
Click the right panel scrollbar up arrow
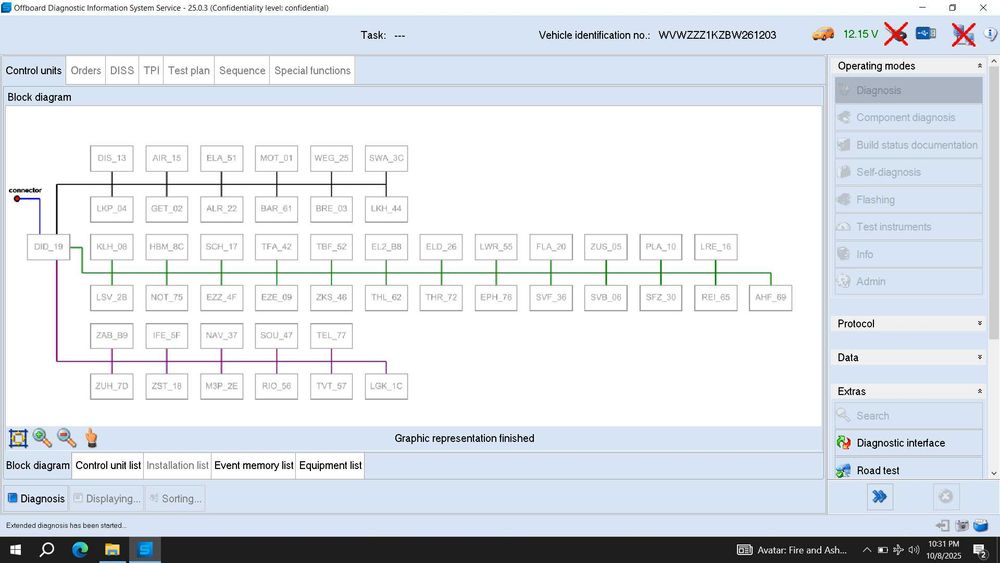pyautogui.click(x=994, y=62)
